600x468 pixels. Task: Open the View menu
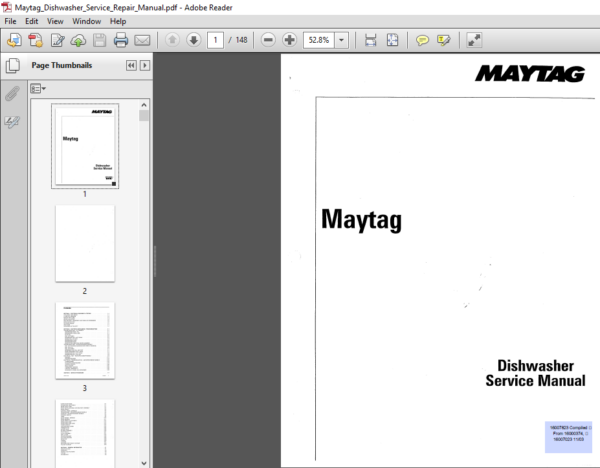[55, 21]
